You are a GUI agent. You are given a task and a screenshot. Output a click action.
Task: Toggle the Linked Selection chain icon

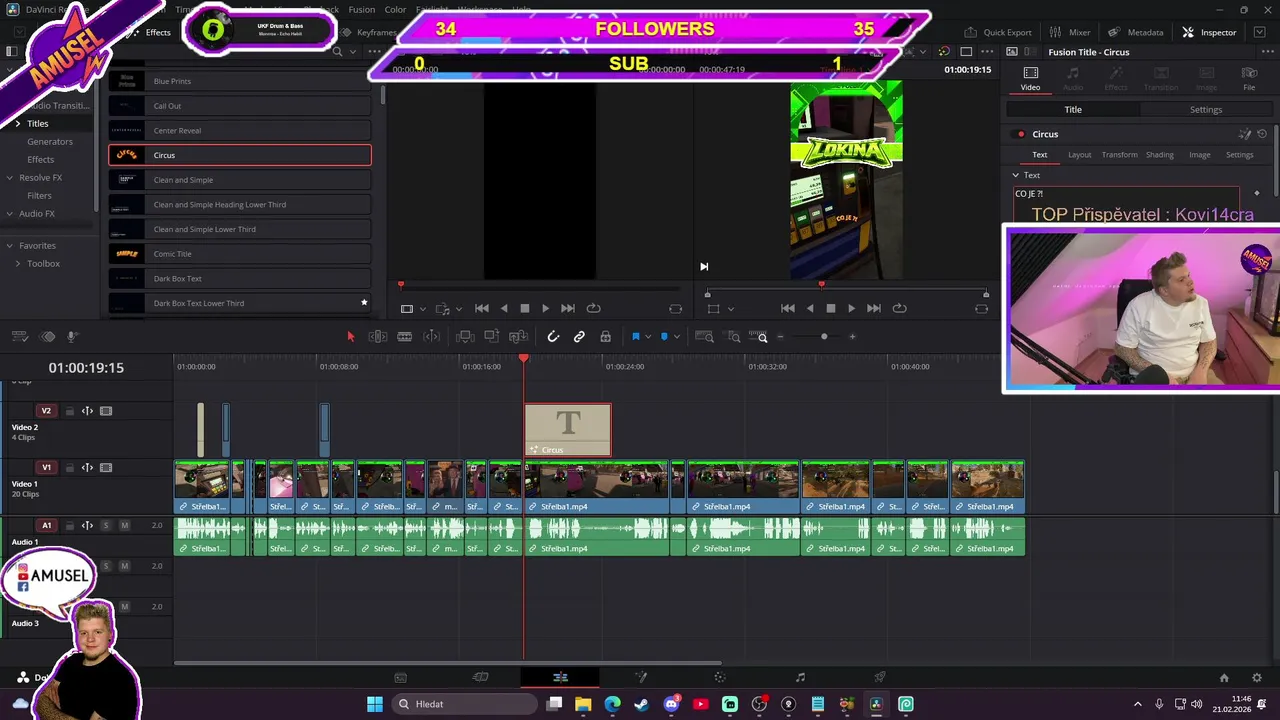click(x=579, y=337)
